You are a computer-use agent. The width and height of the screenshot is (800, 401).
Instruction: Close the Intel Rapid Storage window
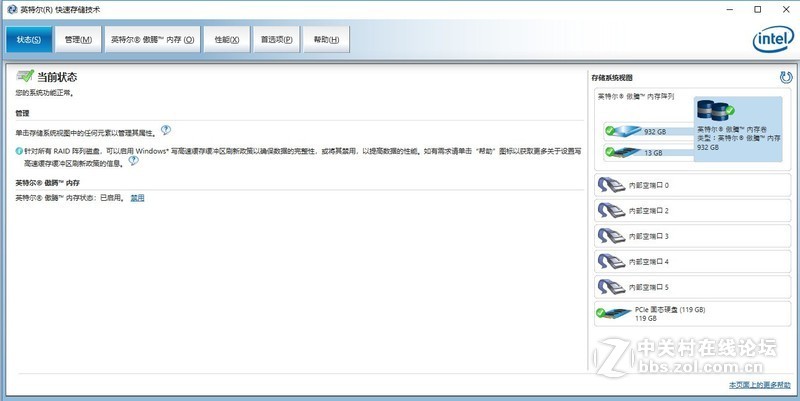pyautogui.click(x=786, y=9)
